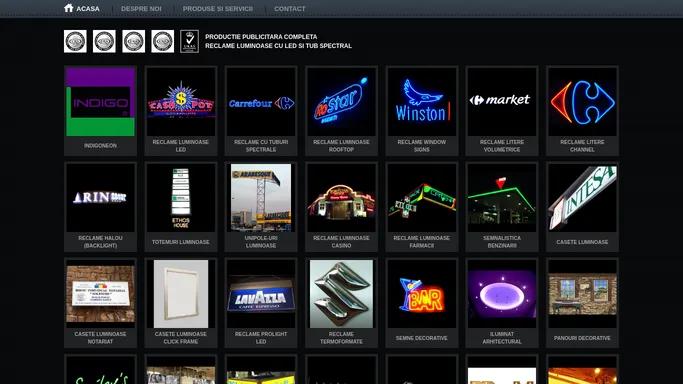Open the Intesa light box thumbnail
Screen dimensions: 683x384
coord(582,198)
